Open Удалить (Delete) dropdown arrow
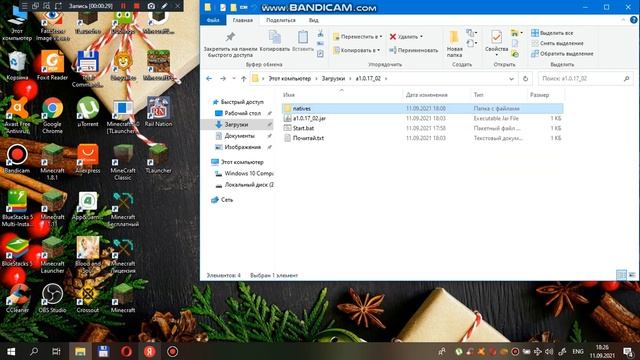This screenshot has width=640, height=360. pyautogui.click(x=422, y=37)
